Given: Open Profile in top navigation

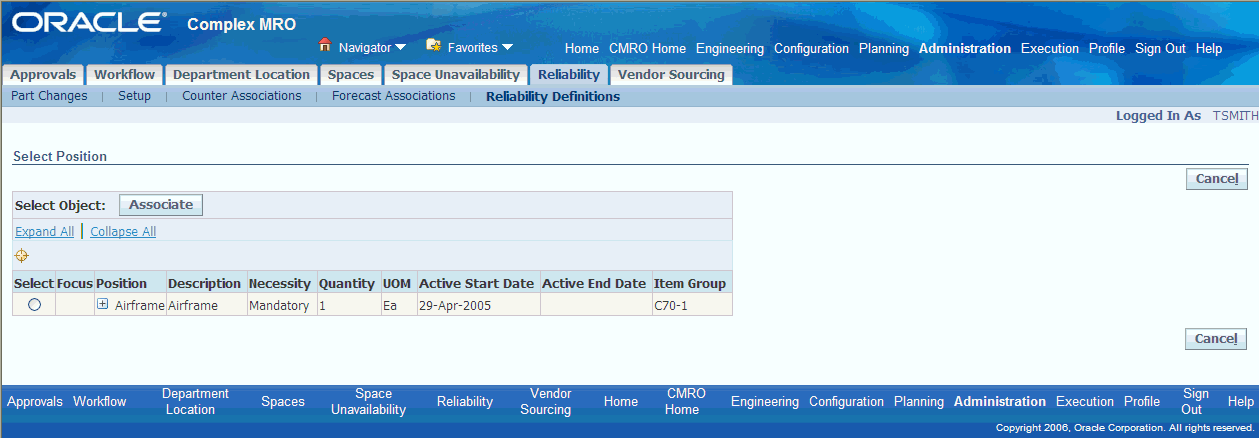Looking at the screenshot, I should 1107,48.
